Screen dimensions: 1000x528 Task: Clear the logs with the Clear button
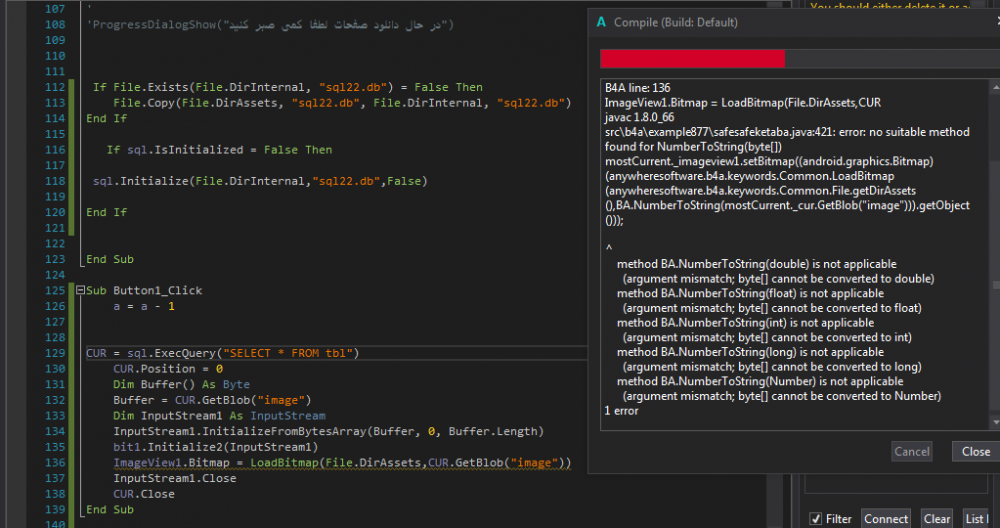click(x=937, y=519)
